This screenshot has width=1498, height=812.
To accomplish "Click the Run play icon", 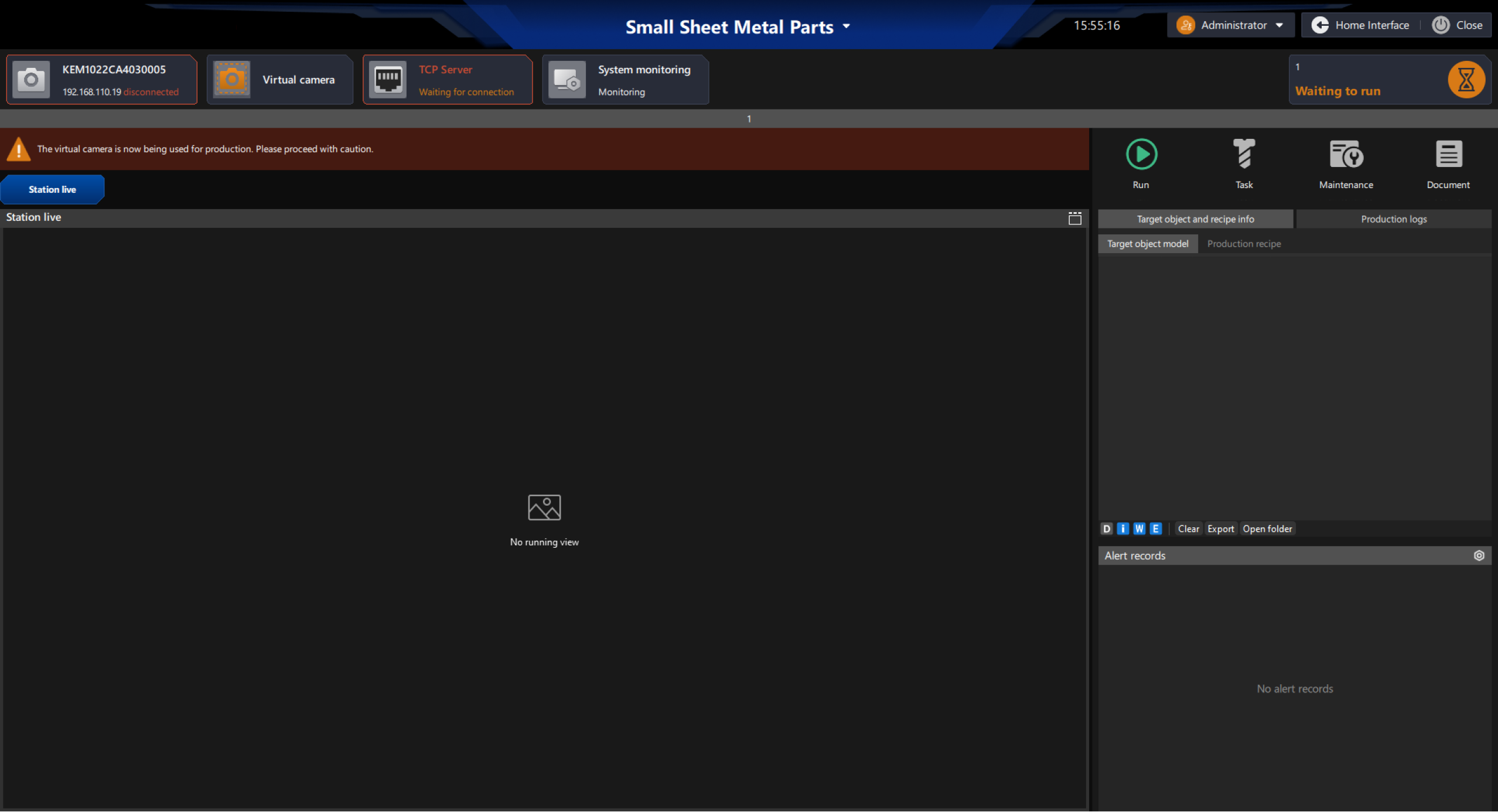I will [1141, 154].
